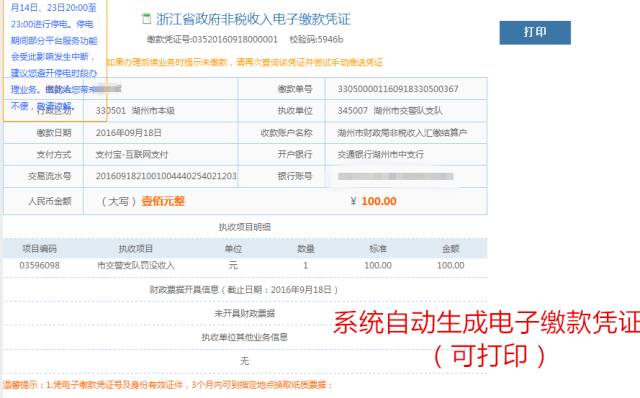Click the 金额 column header
The image size is (640, 398).
coord(451,249)
